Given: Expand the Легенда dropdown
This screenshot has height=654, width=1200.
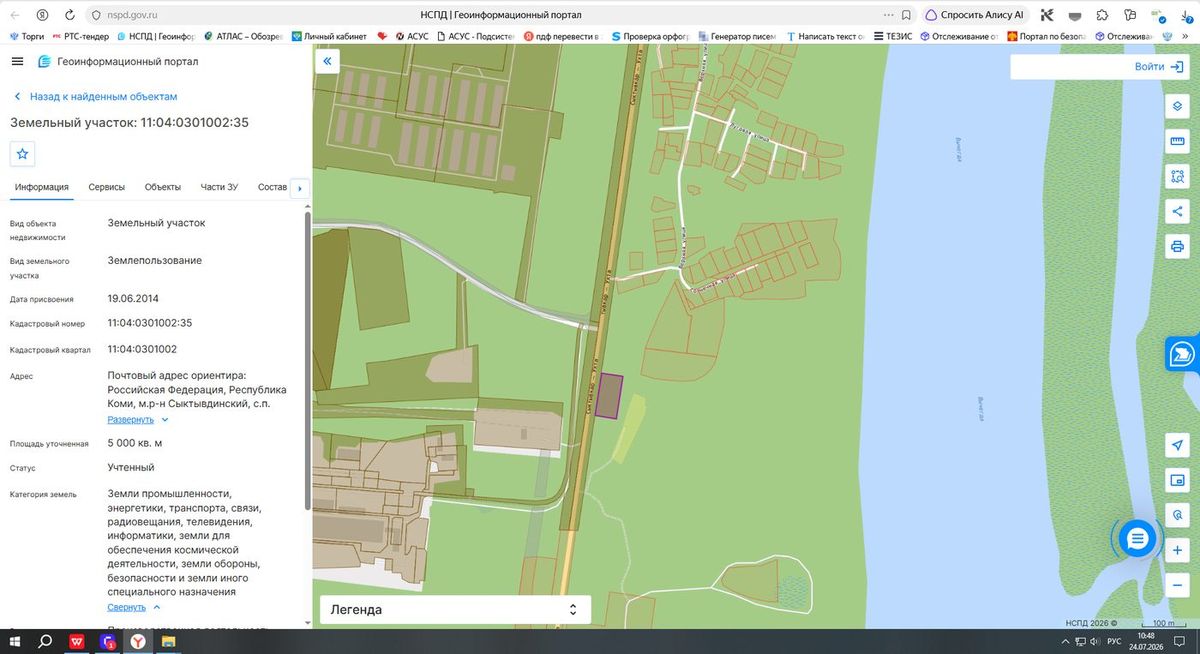Looking at the screenshot, I should (x=455, y=609).
